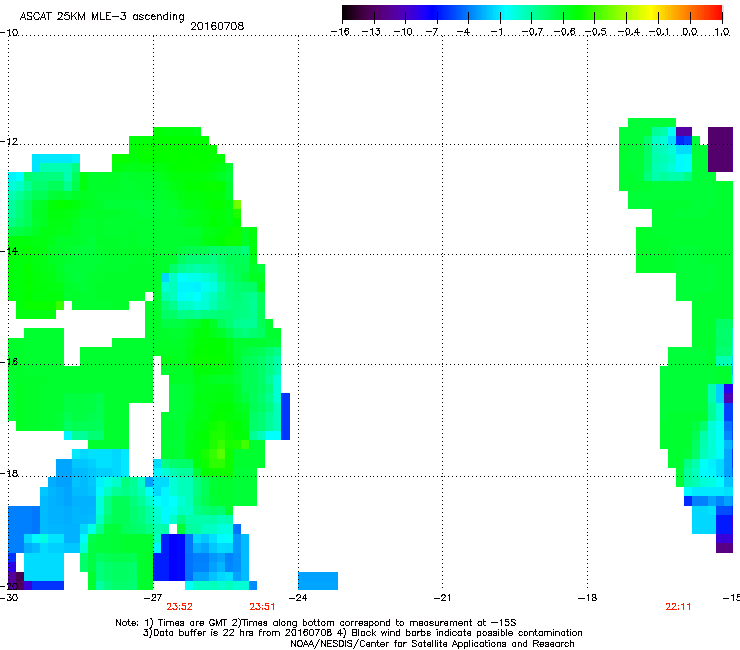
Task: Click the large dark purple block at top right
Action: 720,149
